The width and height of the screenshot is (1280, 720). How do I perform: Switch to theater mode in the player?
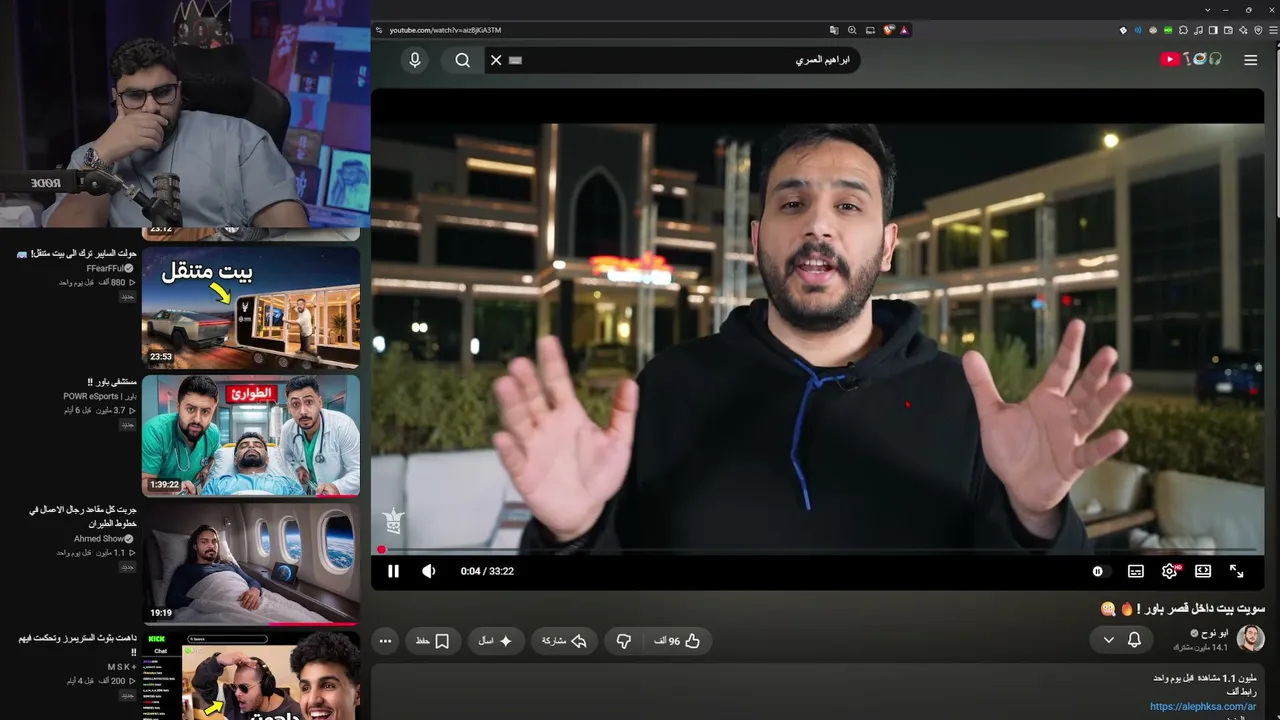pos(1203,571)
